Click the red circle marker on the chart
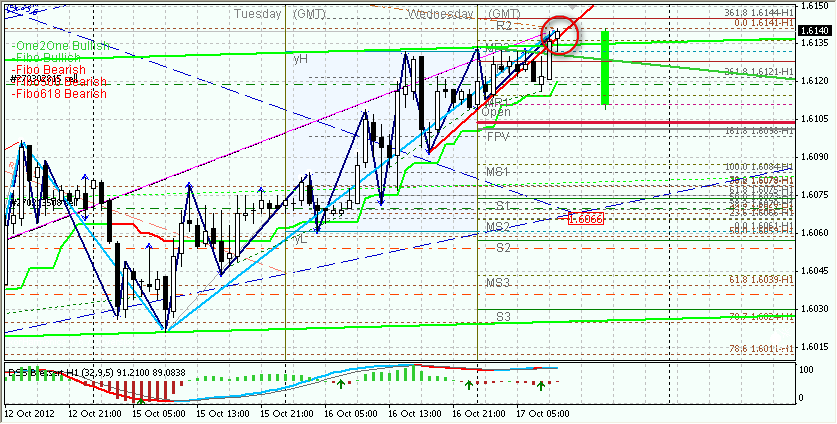The image size is (837, 424). click(x=560, y=35)
